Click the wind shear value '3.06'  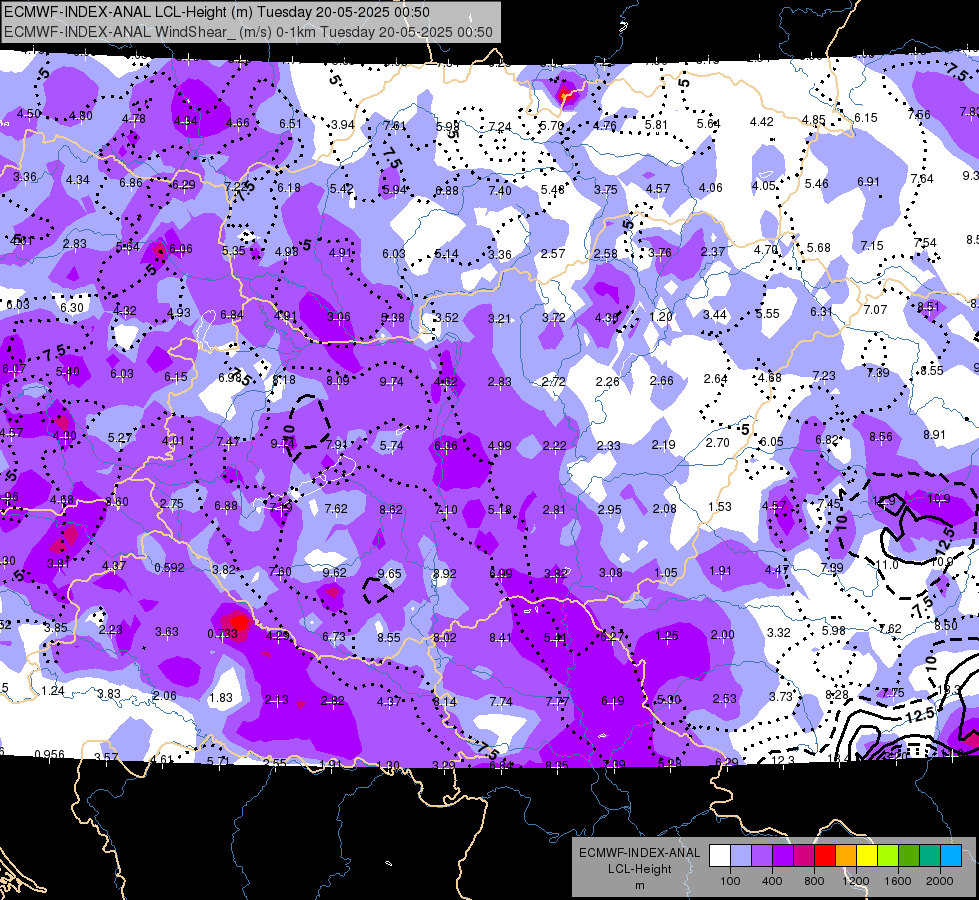tap(339, 317)
